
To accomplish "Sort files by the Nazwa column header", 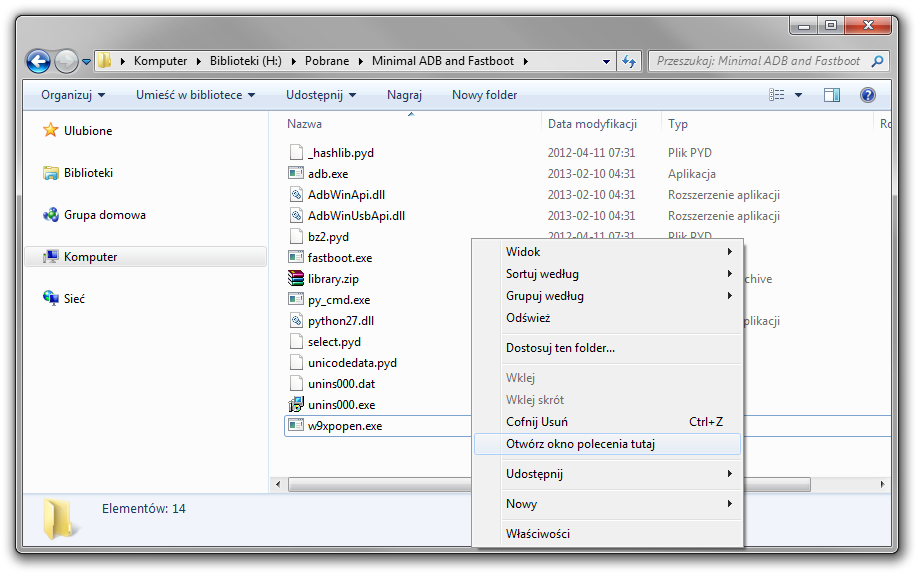I will [305, 124].
